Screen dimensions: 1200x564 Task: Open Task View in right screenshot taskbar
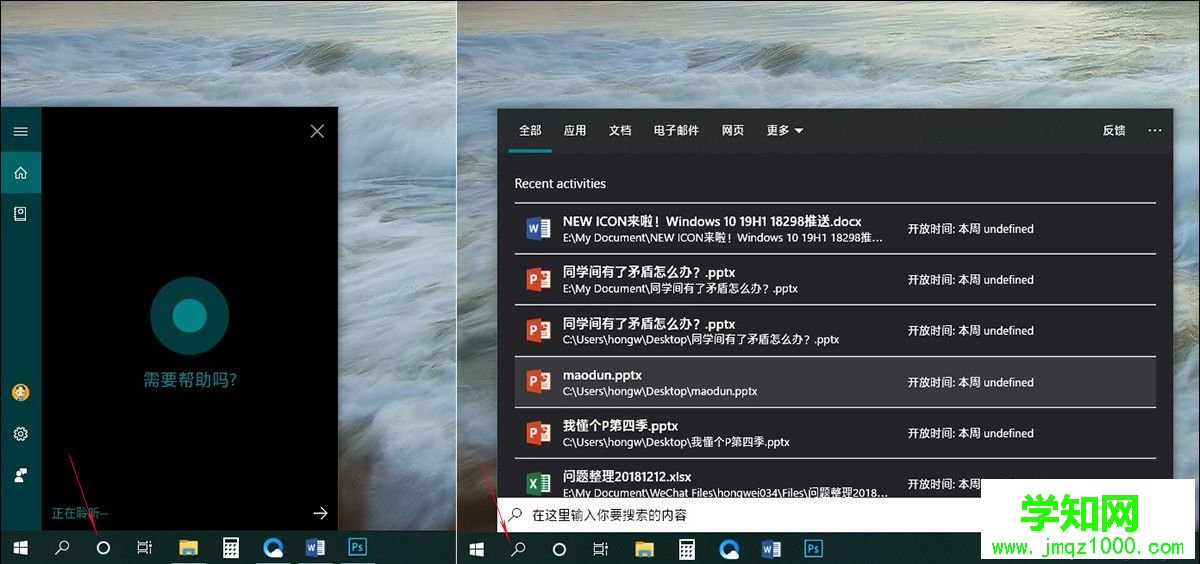pyautogui.click(x=601, y=548)
